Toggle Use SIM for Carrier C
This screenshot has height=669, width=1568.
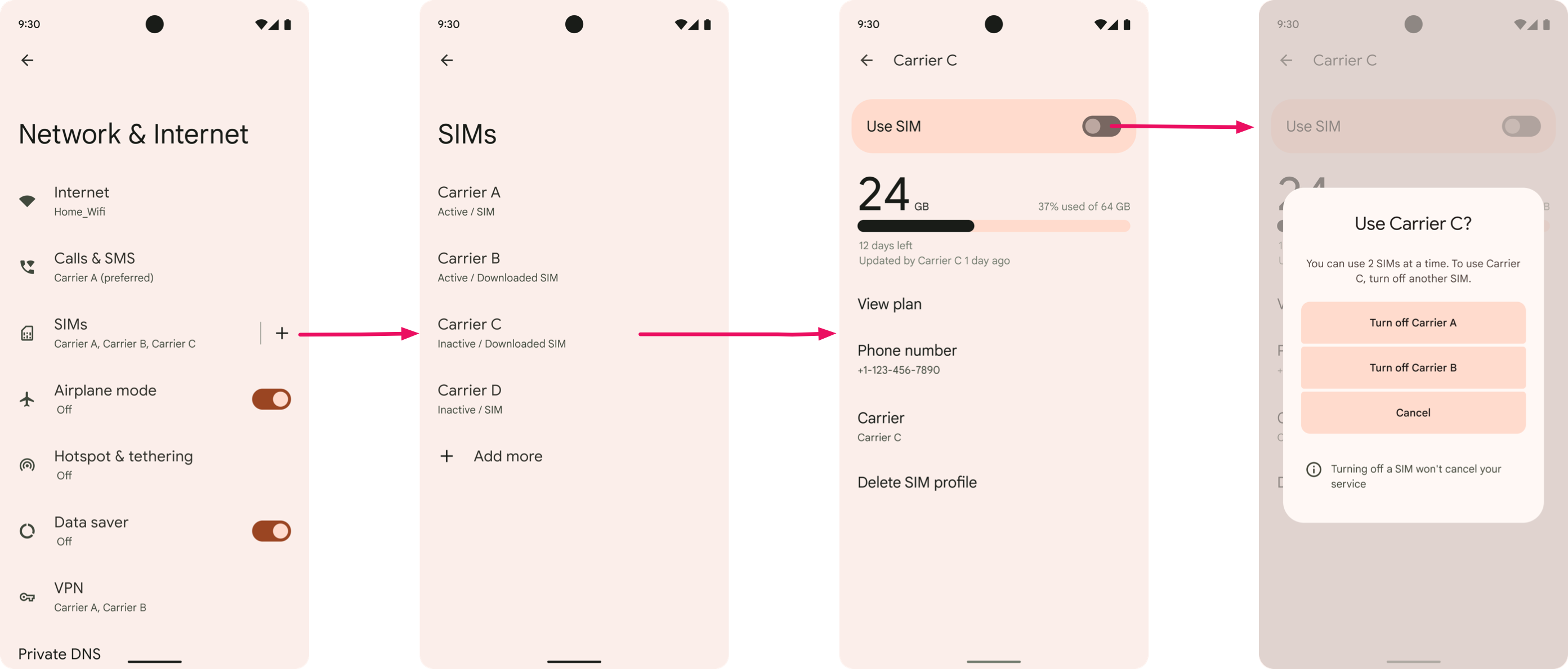pos(1100,125)
